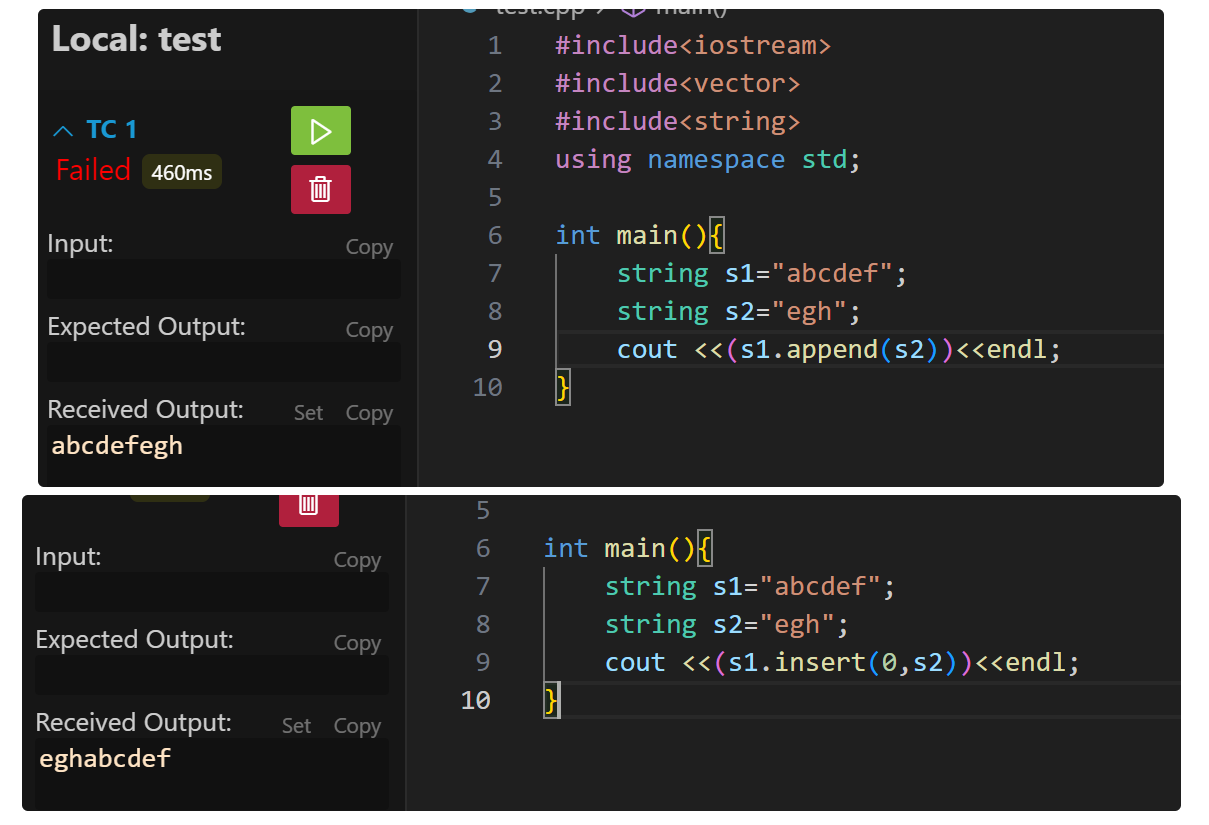This screenshot has width=1209, height=825.
Task: Collapse the TC 1 test case chevron
Action: 63,131
